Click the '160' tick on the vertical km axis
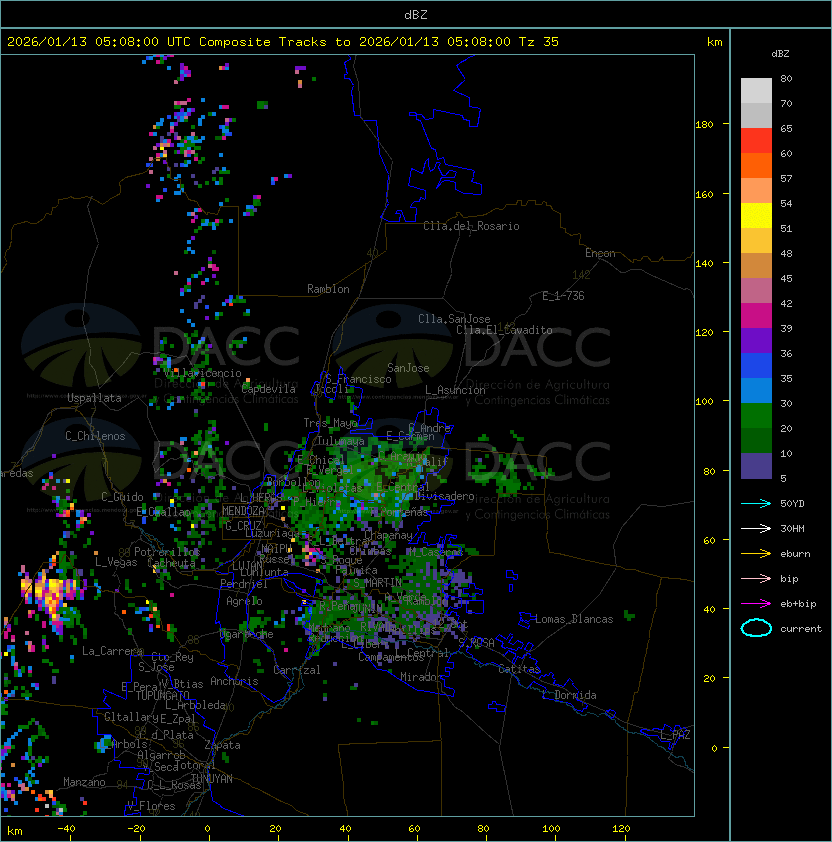 (704, 194)
